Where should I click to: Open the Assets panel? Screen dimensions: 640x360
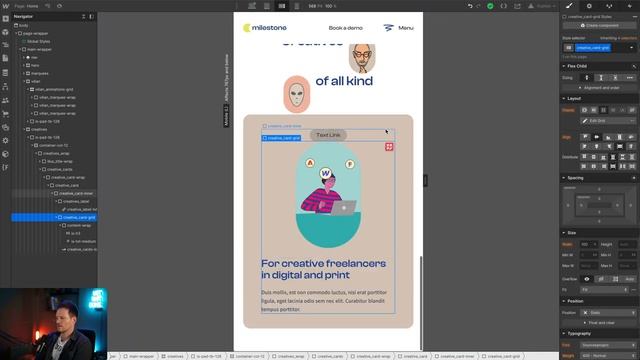click(5, 127)
